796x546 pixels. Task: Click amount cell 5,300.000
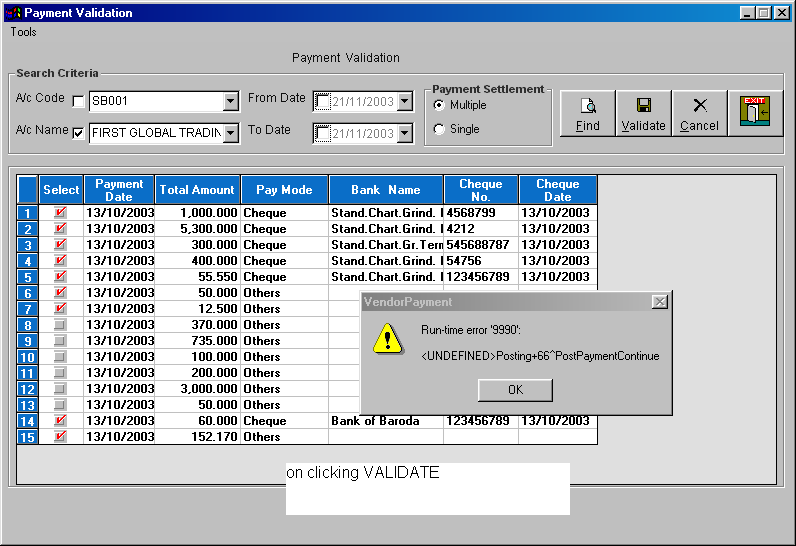point(197,228)
